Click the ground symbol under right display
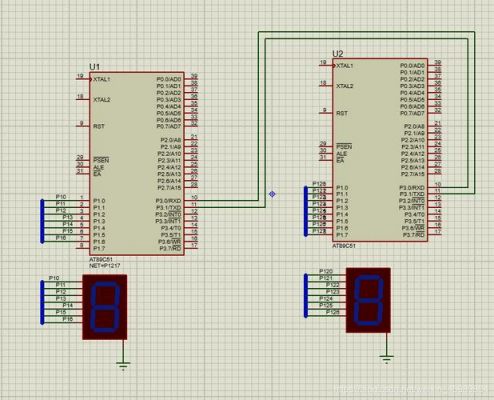The height and width of the screenshot is (400, 494). coord(387,359)
